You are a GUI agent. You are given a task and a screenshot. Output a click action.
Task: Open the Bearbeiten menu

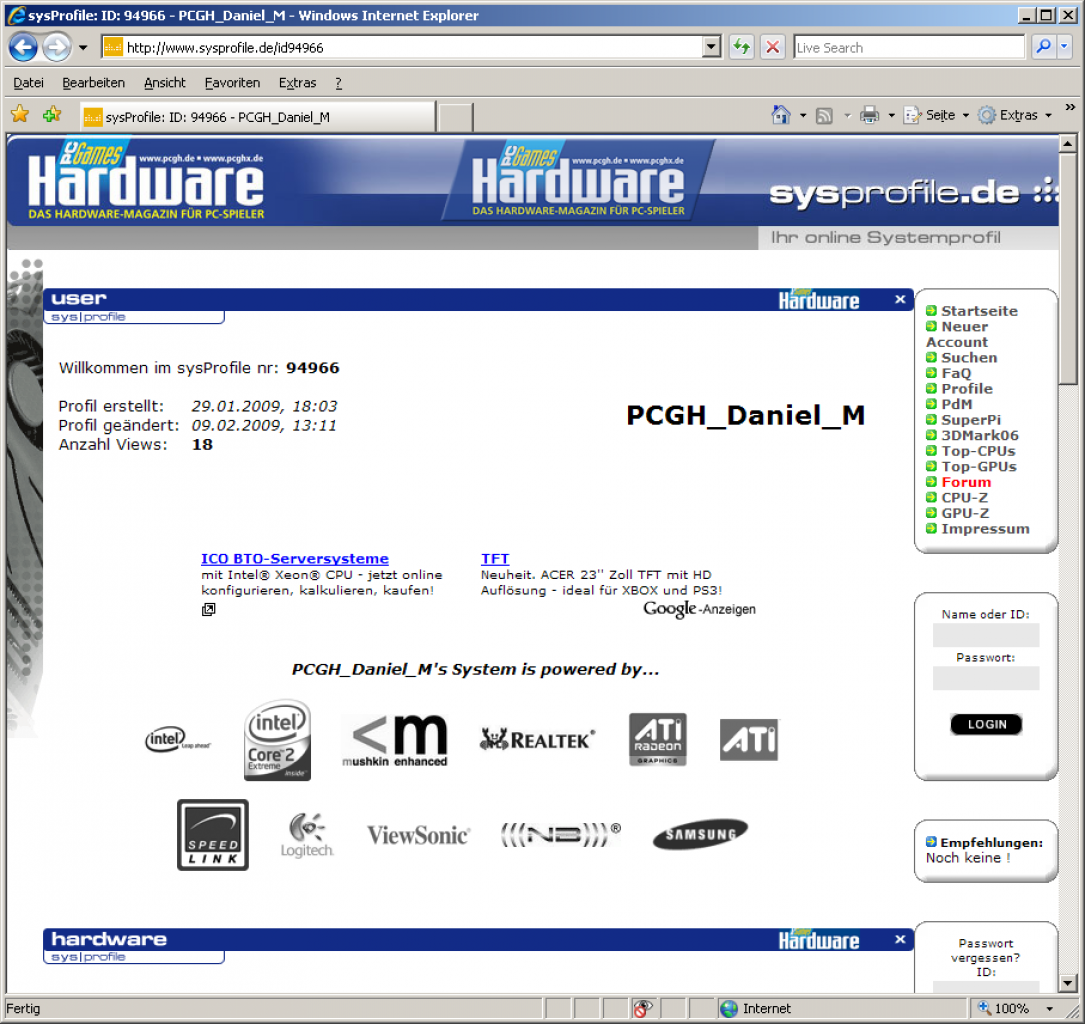pos(93,82)
